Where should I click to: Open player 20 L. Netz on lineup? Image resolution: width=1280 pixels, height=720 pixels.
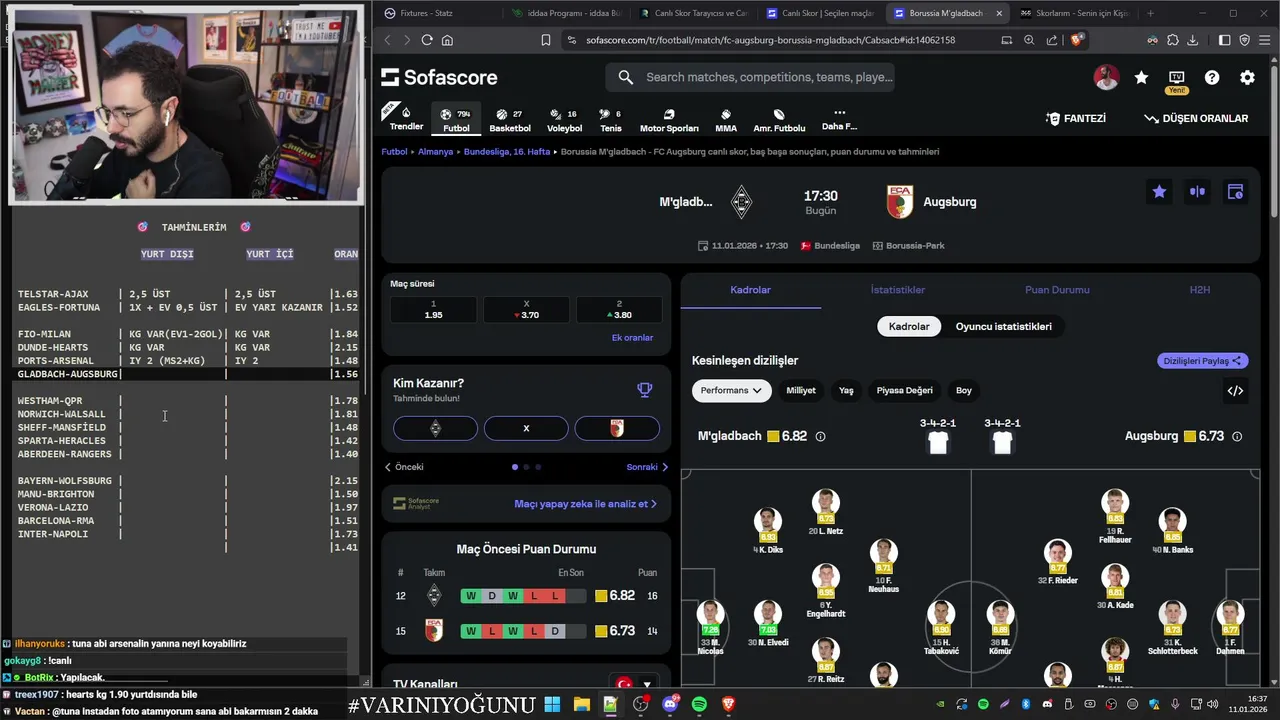click(x=825, y=513)
